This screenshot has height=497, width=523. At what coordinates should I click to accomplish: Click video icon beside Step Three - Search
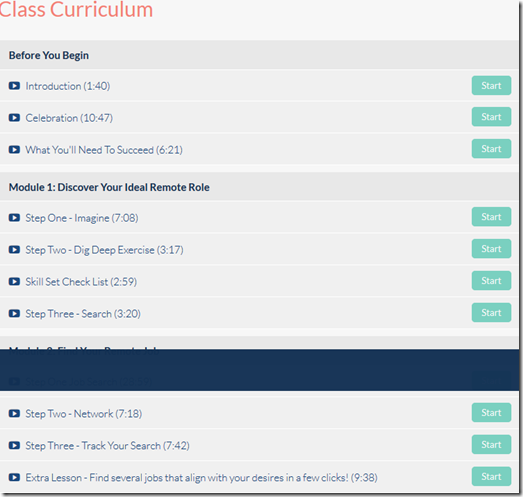coord(14,314)
